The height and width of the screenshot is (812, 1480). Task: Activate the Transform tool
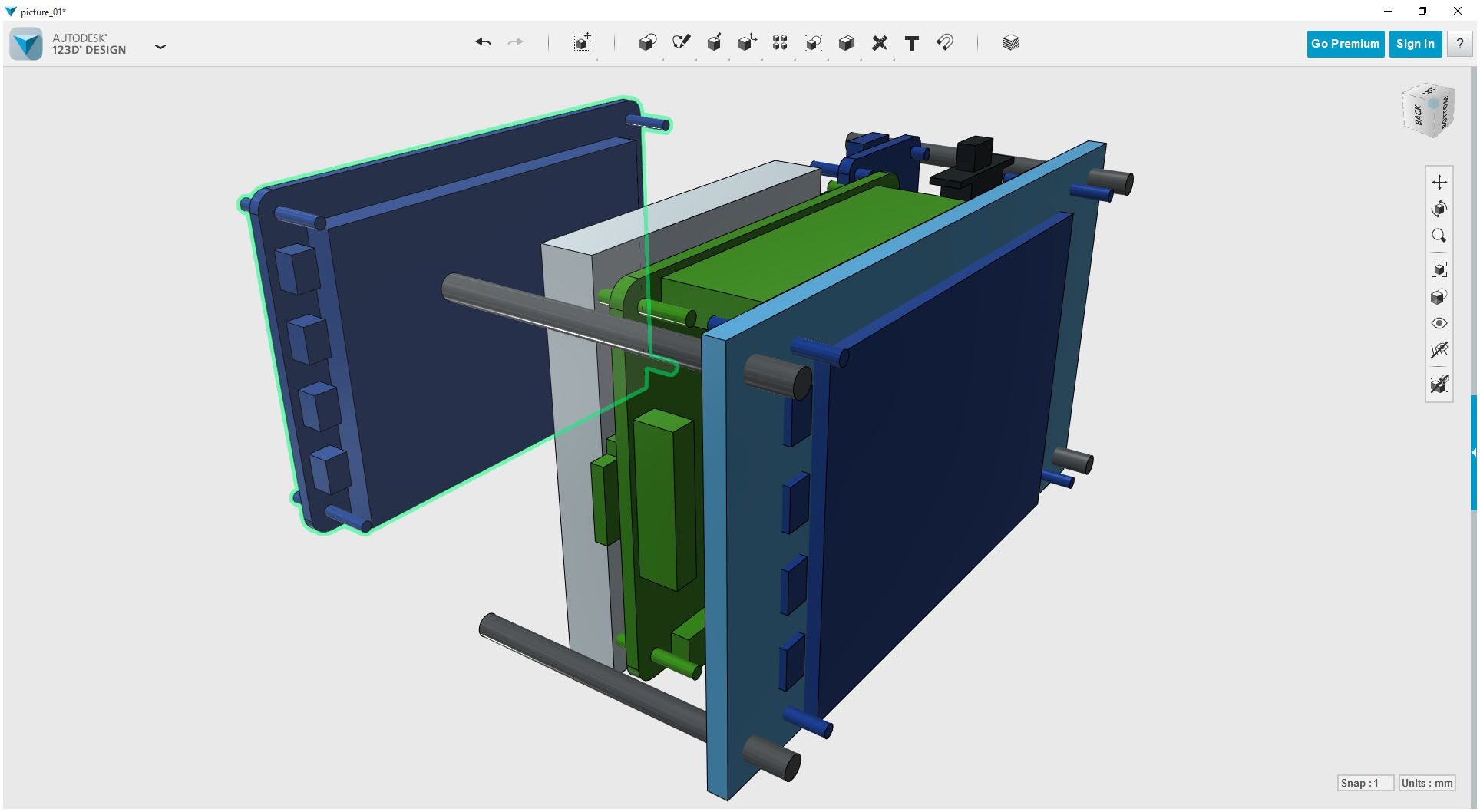coord(582,43)
